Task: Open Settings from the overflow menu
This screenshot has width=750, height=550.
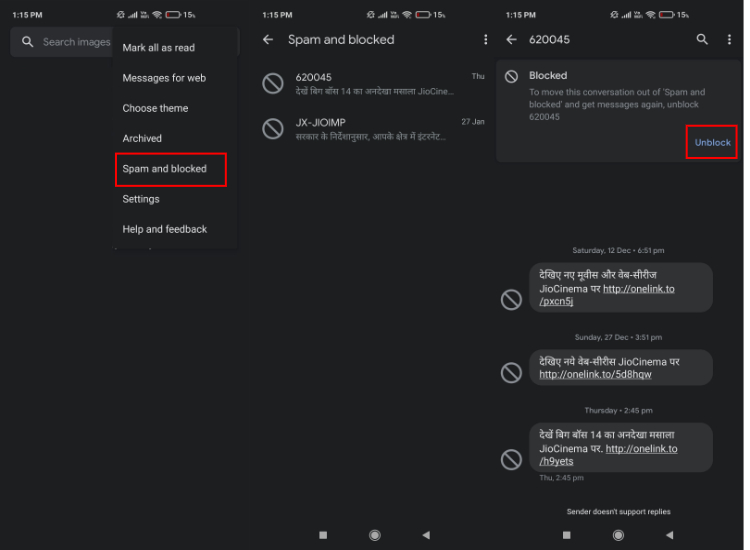Action: click(x=141, y=199)
